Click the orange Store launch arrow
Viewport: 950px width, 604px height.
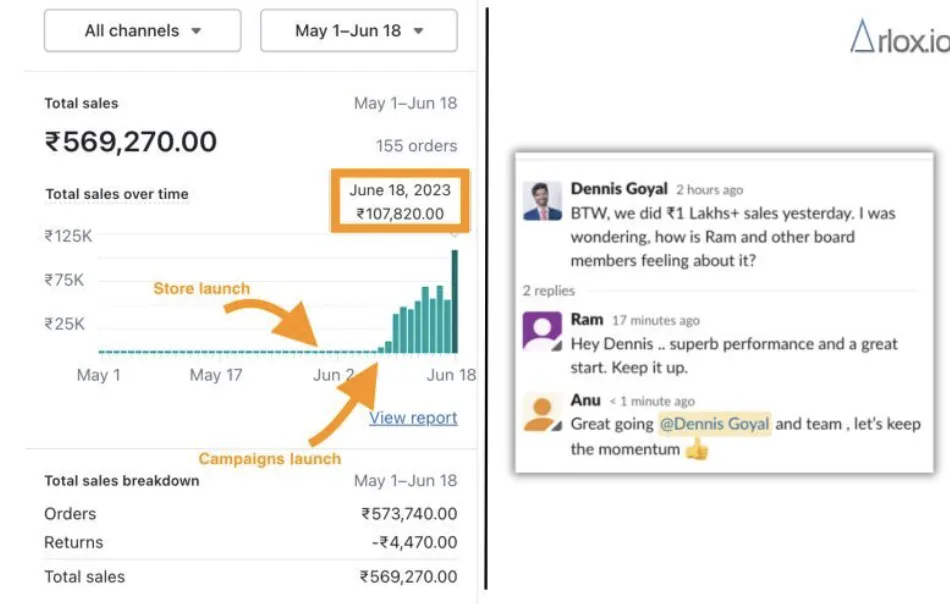tap(285, 318)
